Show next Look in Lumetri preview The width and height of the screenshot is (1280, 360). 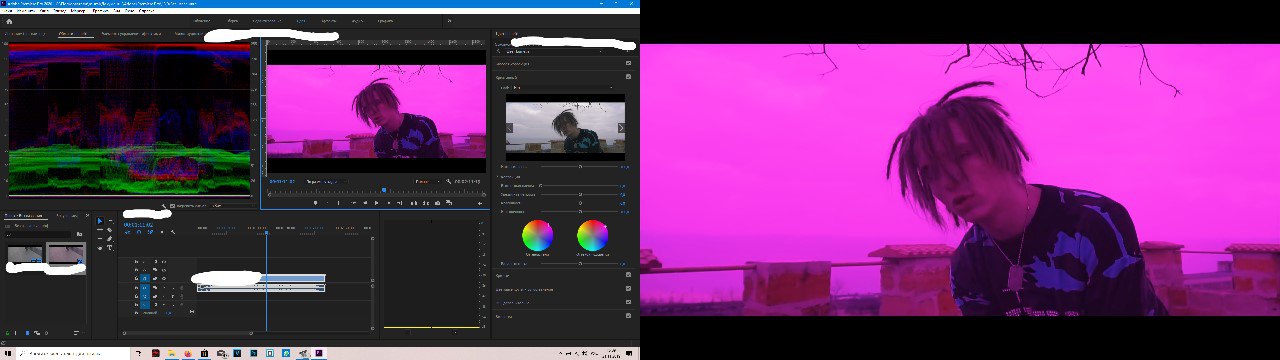click(621, 128)
